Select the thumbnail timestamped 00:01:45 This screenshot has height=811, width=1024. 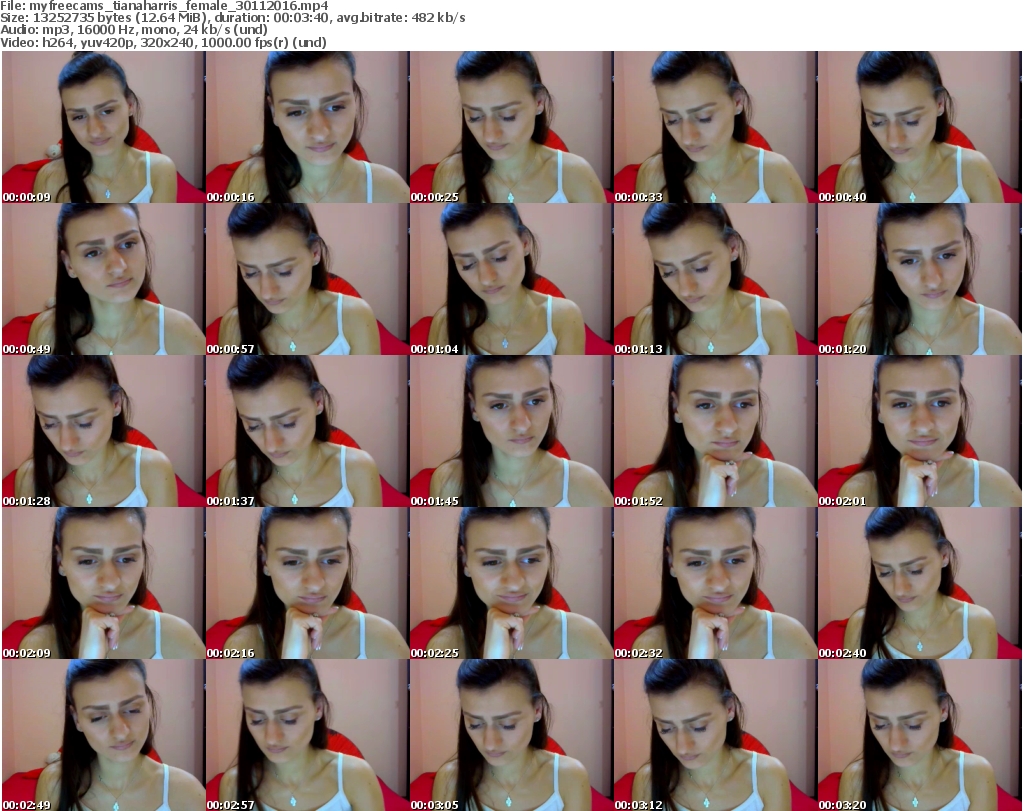(511, 432)
